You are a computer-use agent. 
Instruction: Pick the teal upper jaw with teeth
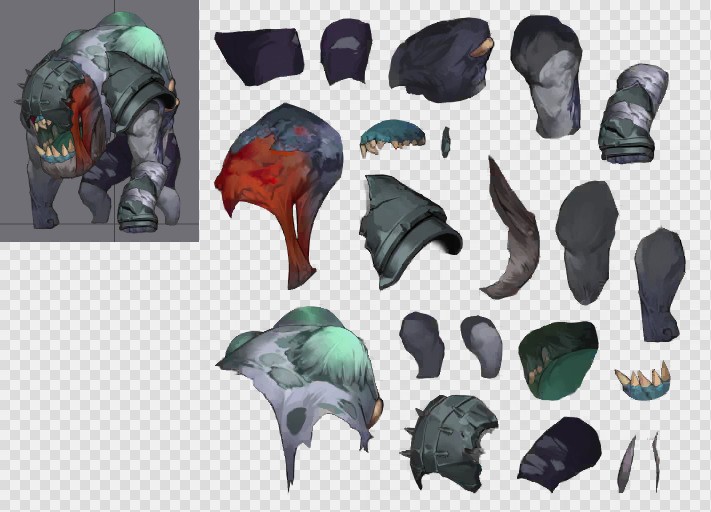(392, 138)
